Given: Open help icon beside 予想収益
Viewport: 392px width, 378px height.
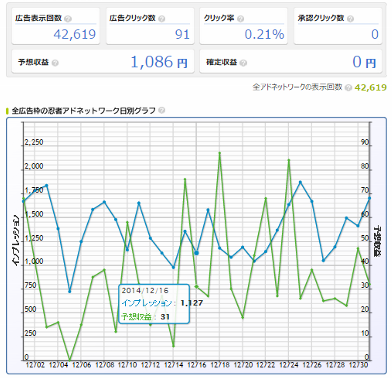Looking at the screenshot, I should click(x=55, y=63).
